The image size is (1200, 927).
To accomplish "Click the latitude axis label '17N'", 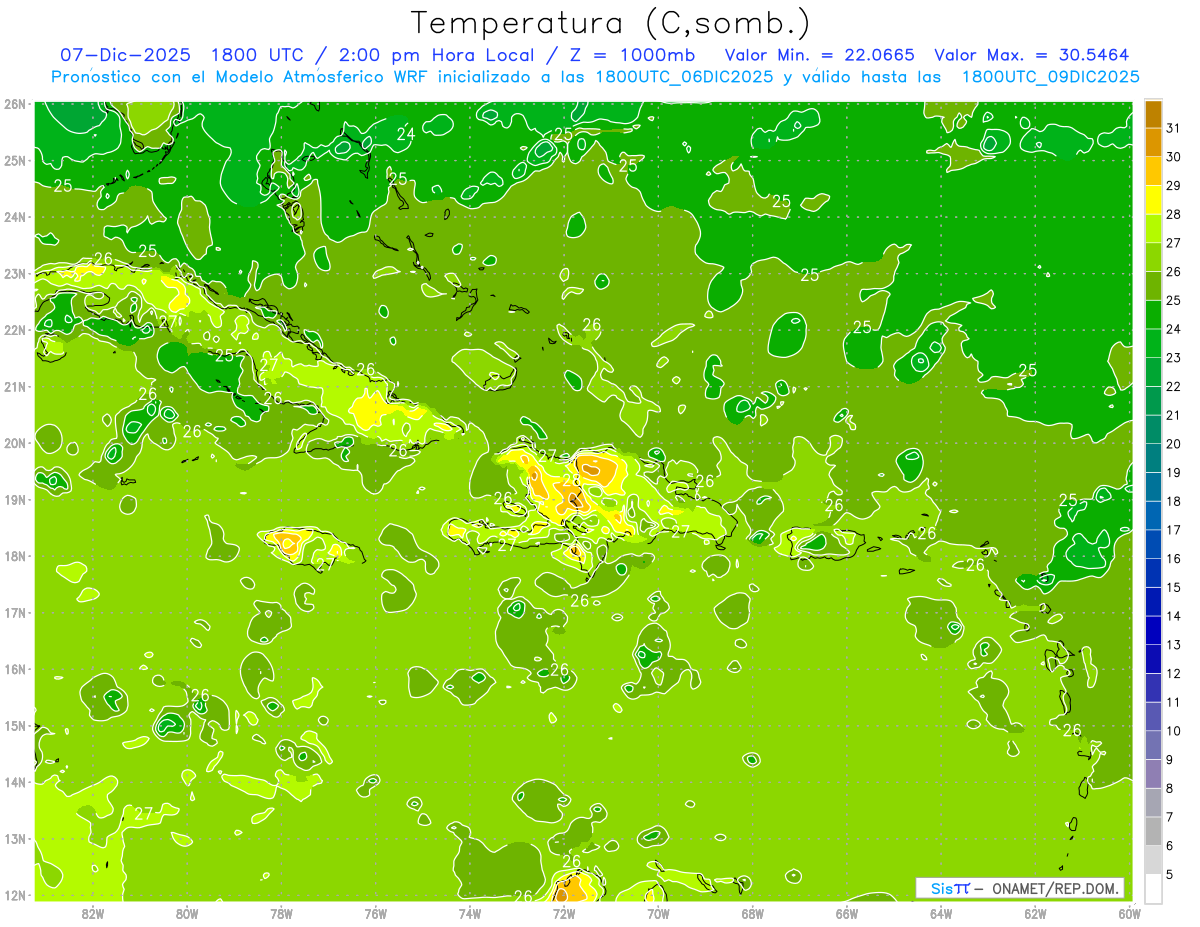I will point(15,613).
